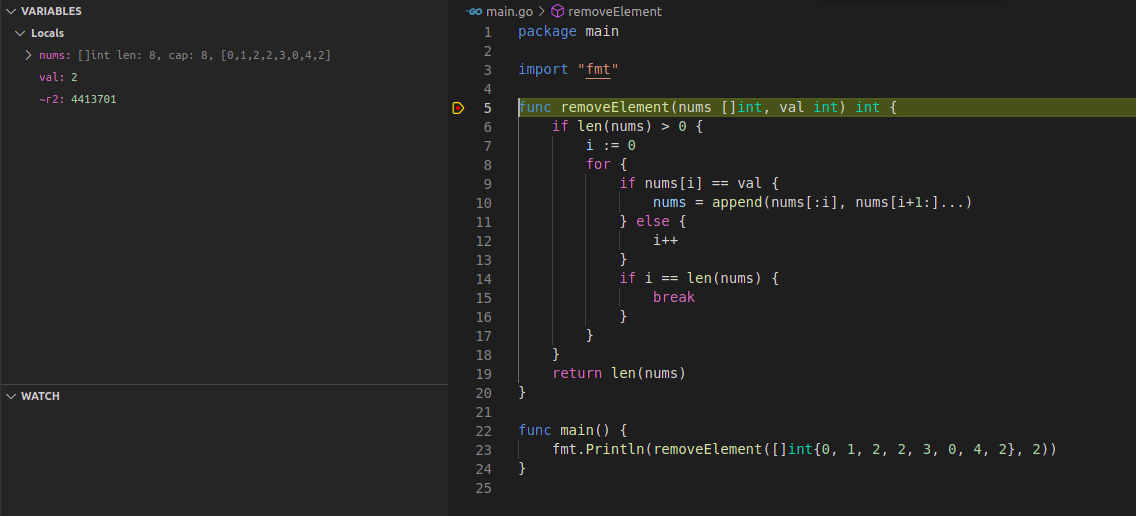
Task: Click the breakpoint marker on line 5
Action: [458, 108]
